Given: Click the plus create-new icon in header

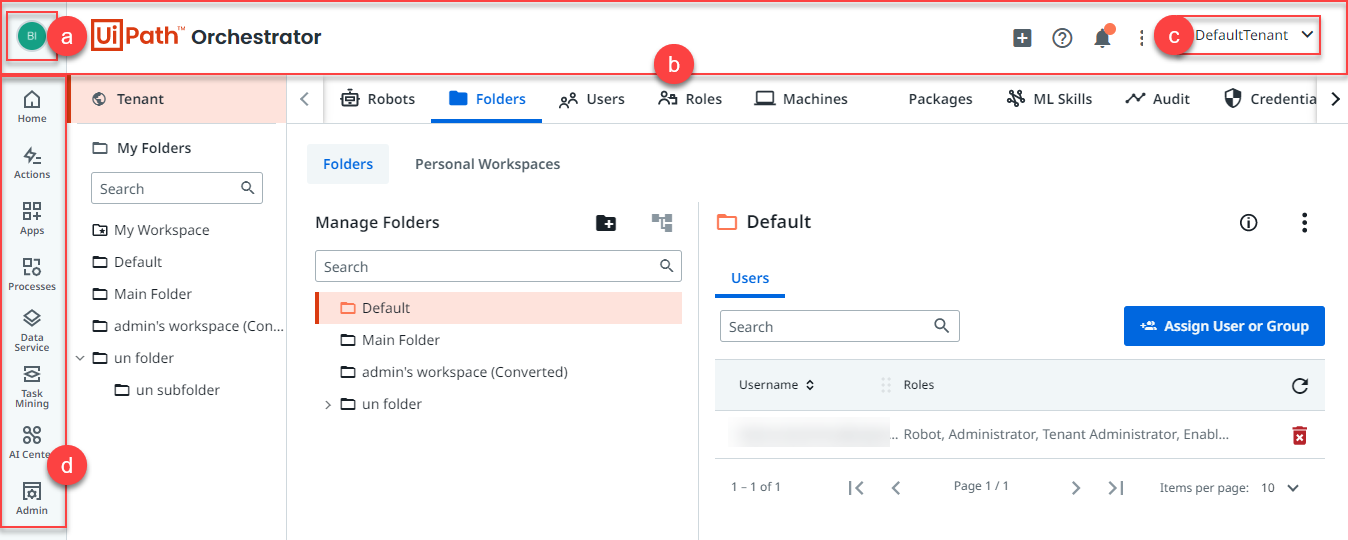Looking at the screenshot, I should (x=1022, y=38).
